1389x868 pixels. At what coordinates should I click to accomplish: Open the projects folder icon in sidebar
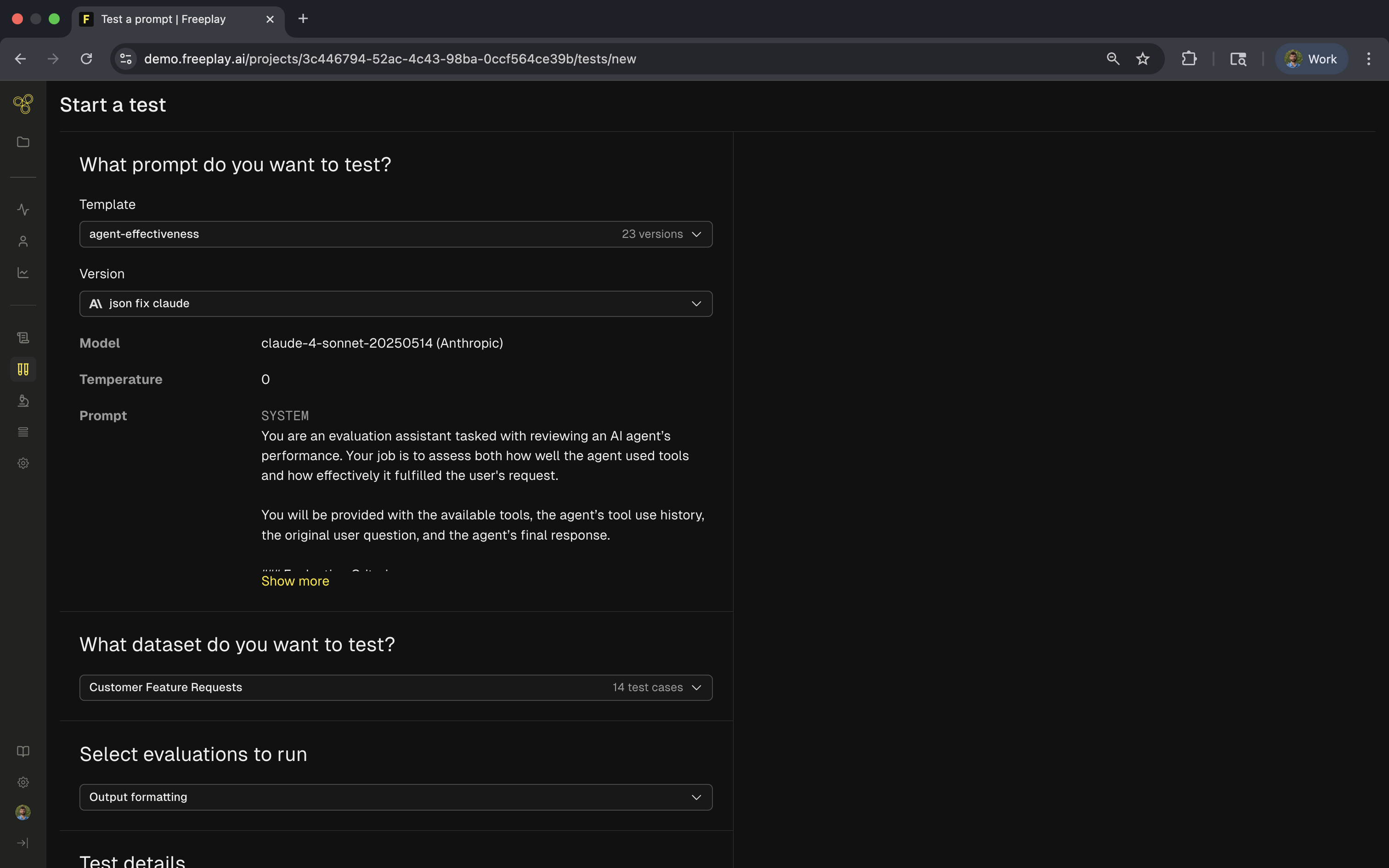[x=23, y=142]
